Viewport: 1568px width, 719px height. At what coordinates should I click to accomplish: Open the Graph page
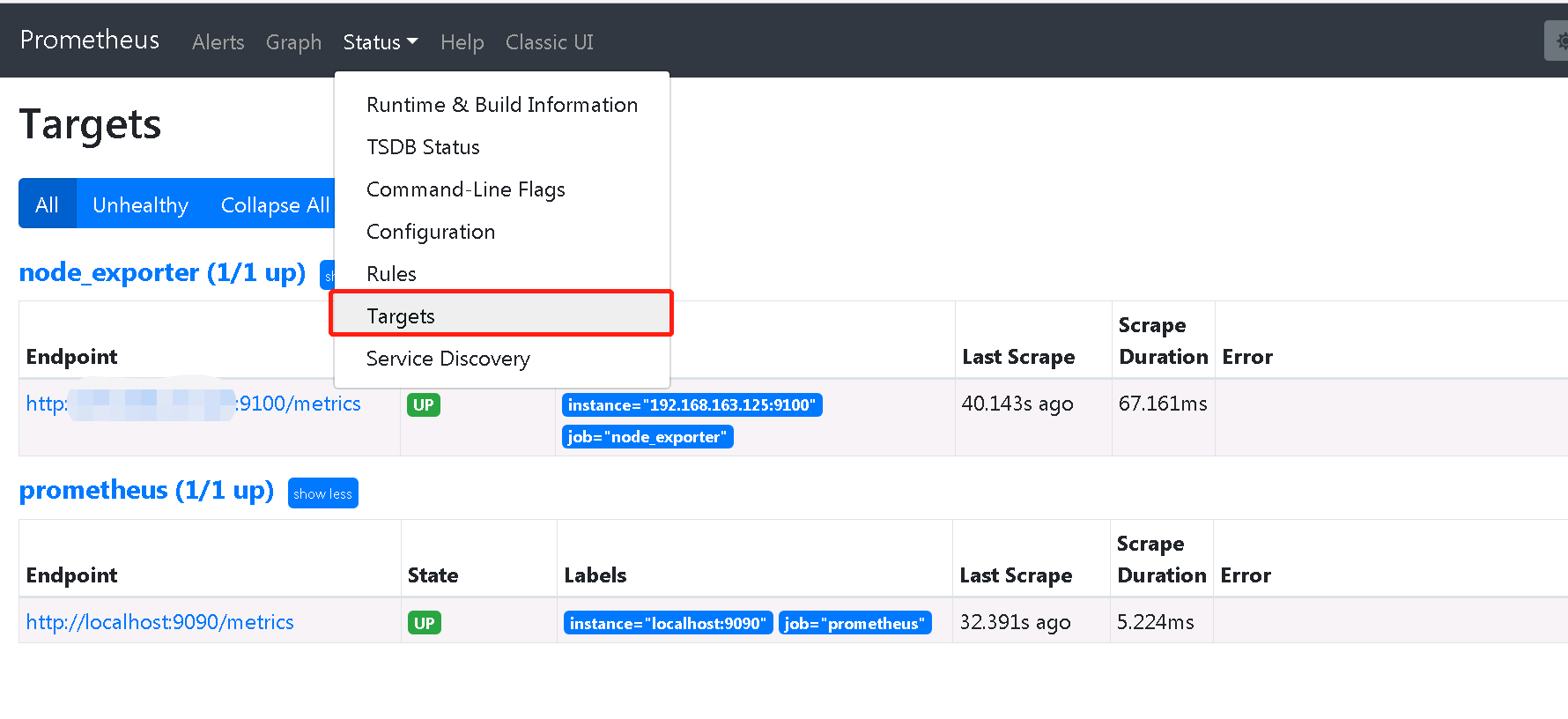tap(293, 42)
